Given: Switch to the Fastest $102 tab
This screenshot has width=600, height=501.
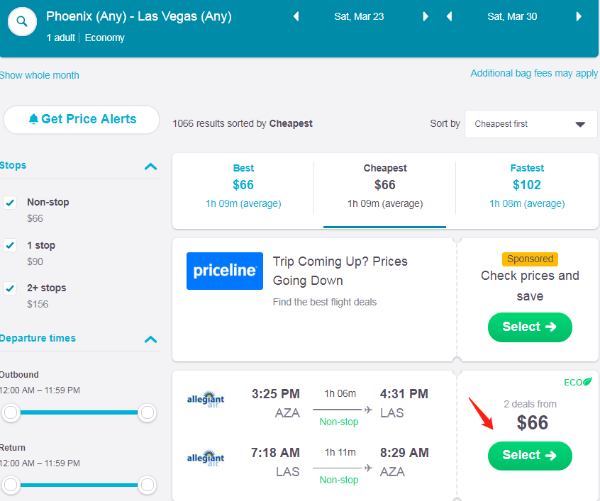Looking at the screenshot, I should pyautogui.click(x=527, y=186).
